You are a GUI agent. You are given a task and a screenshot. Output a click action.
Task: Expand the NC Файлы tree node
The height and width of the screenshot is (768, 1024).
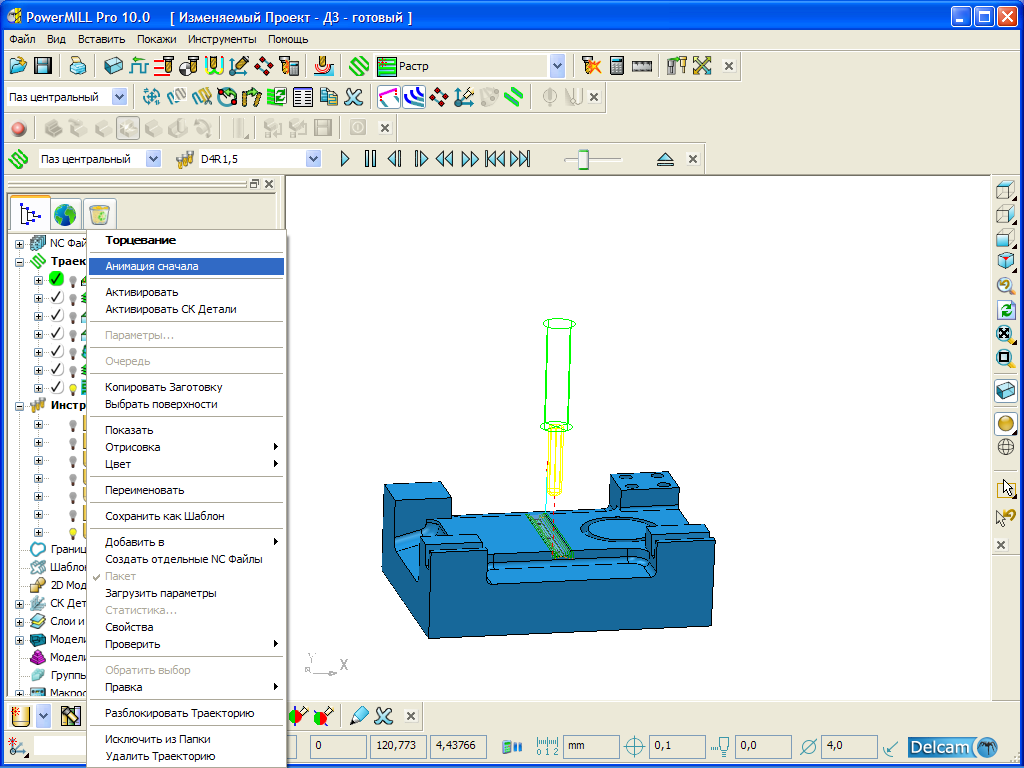[x=20, y=244]
